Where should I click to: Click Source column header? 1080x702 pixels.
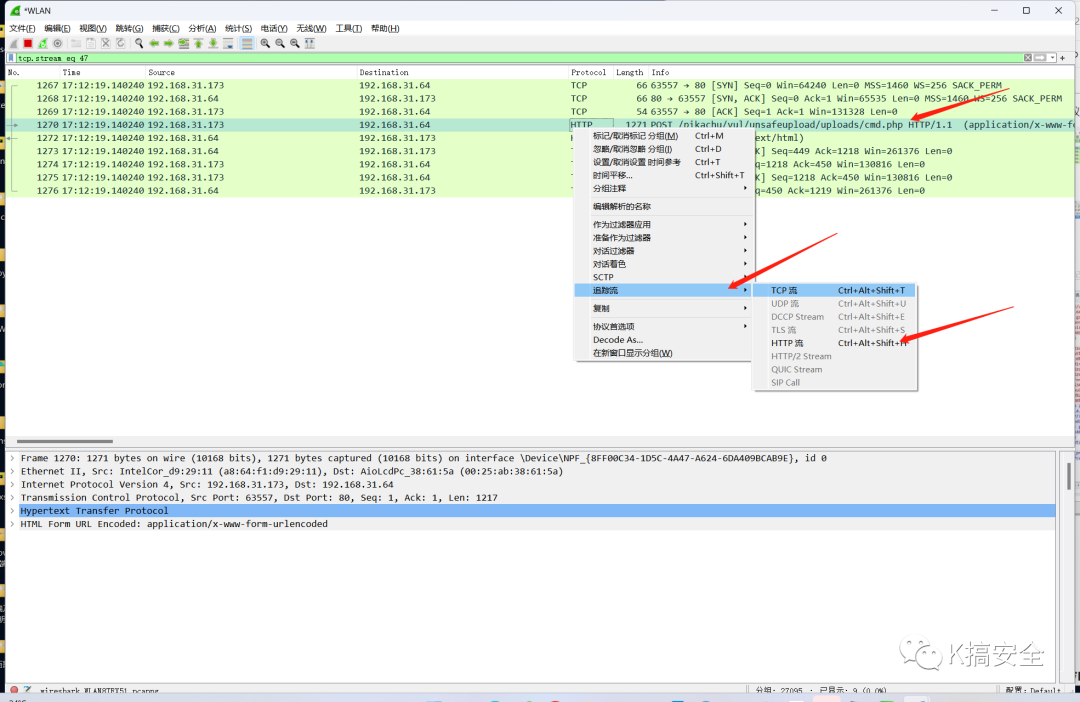click(251, 72)
